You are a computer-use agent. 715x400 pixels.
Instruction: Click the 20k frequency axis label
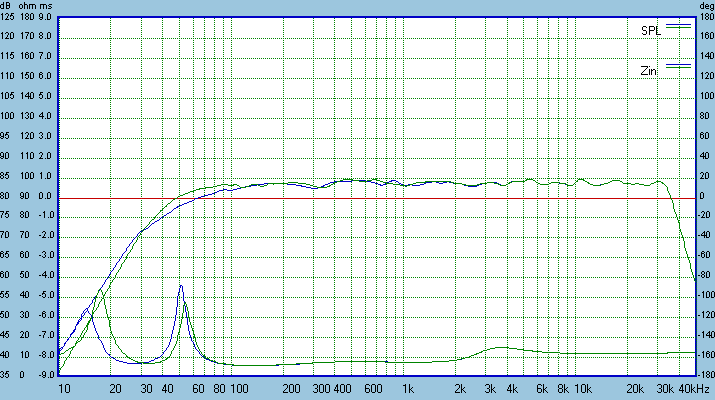[x=633, y=389]
